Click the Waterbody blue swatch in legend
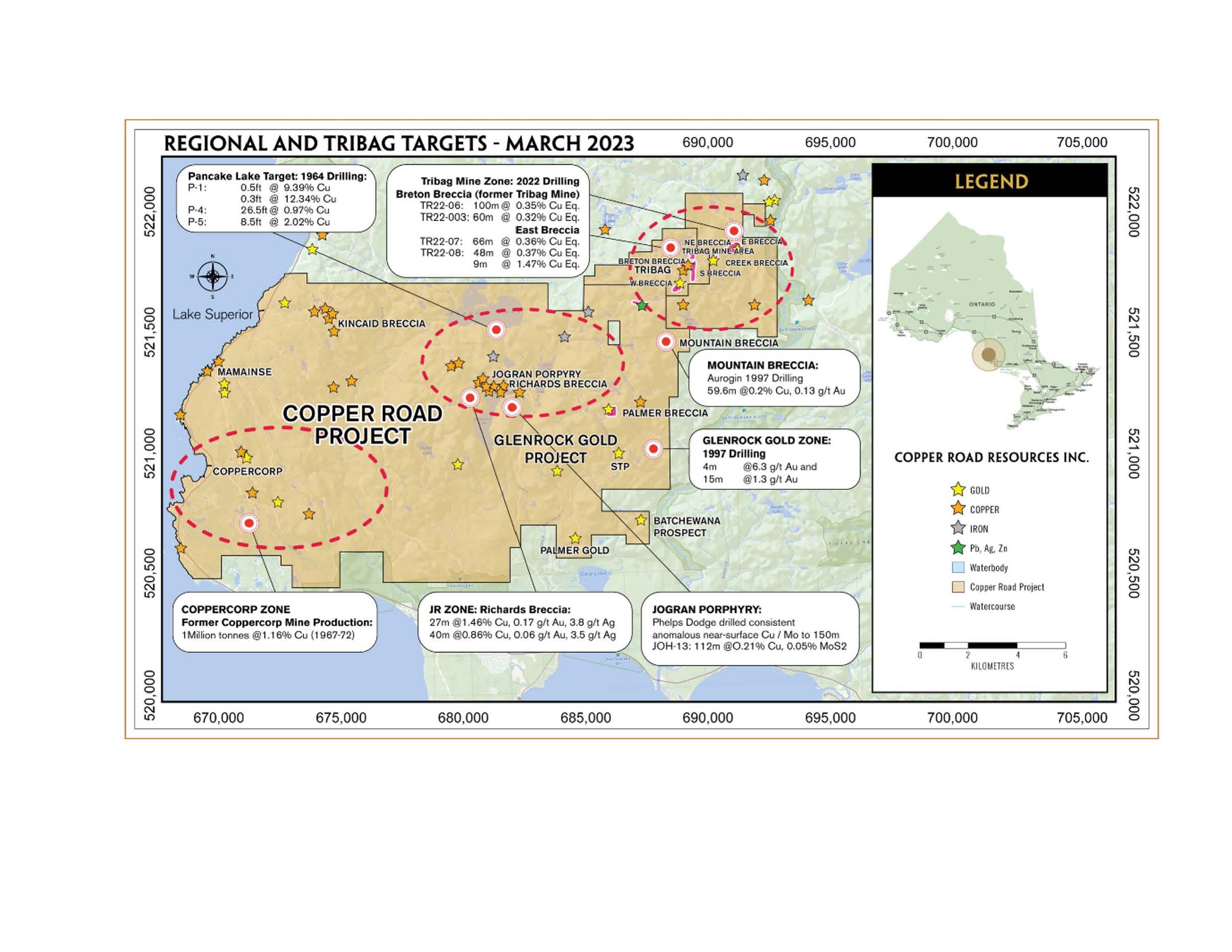 [x=958, y=568]
